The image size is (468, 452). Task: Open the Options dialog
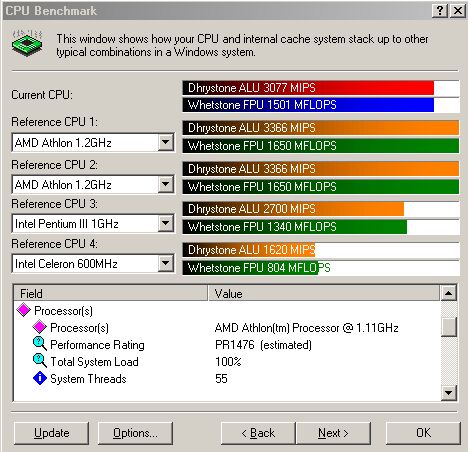[135, 433]
